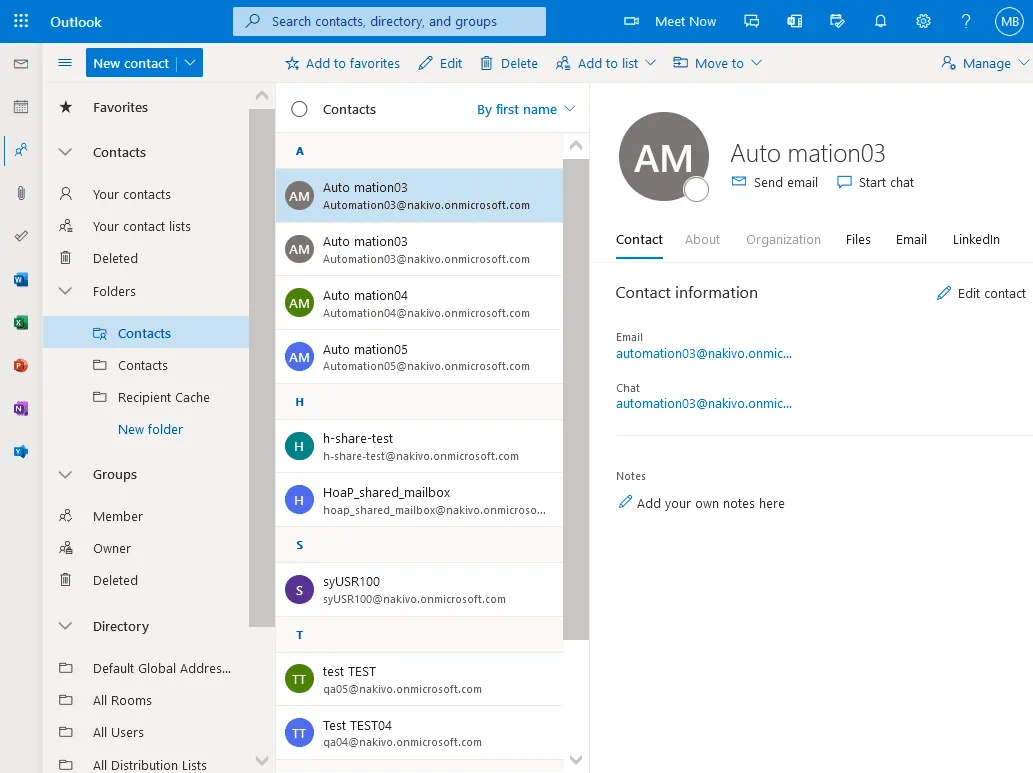Open the OneNote app icon

click(x=21, y=409)
